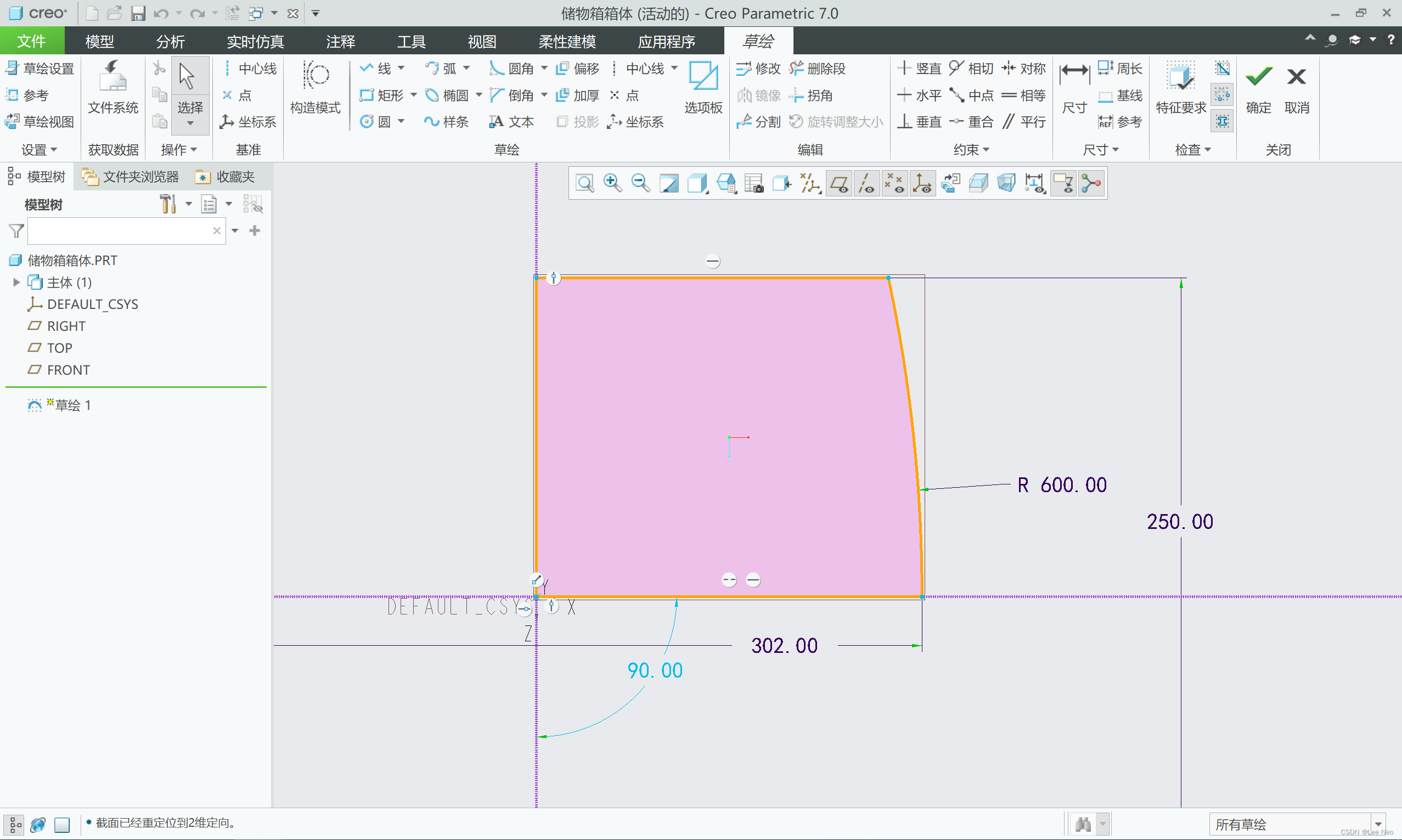Click the 尺寸 dimension tool
Viewport: 1402px width, 840px height.
coord(1074,88)
